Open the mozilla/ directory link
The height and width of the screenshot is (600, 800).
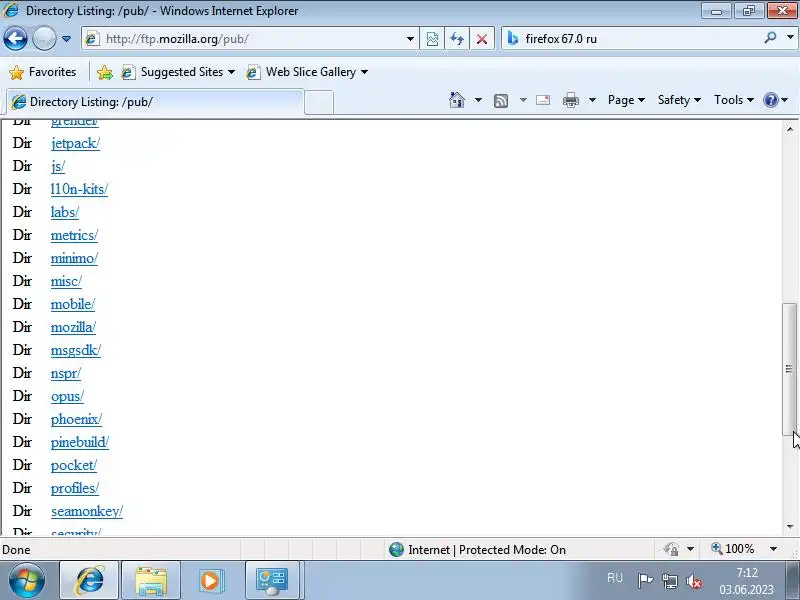coord(73,327)
